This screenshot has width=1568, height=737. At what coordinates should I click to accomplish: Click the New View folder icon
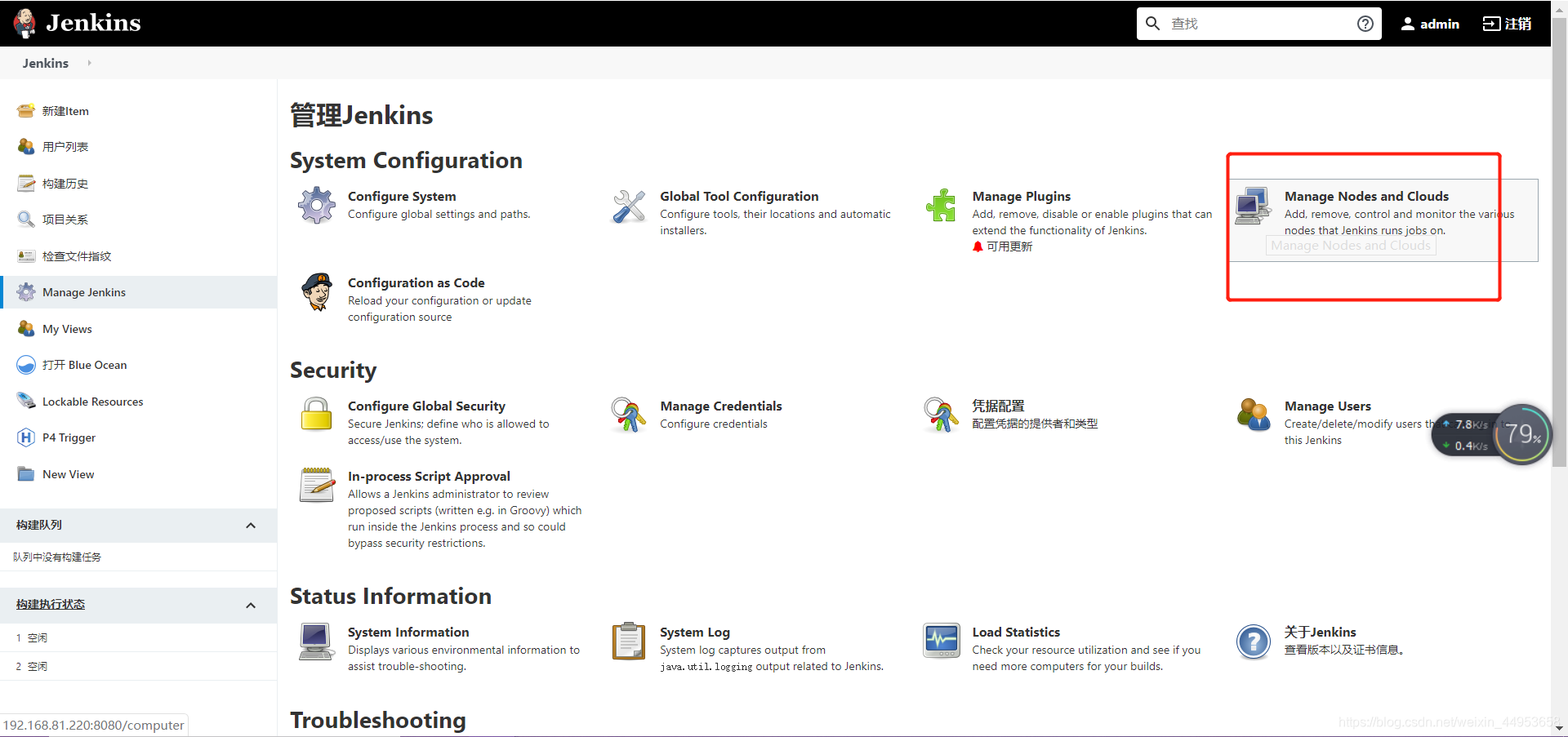tap(26, 474)
